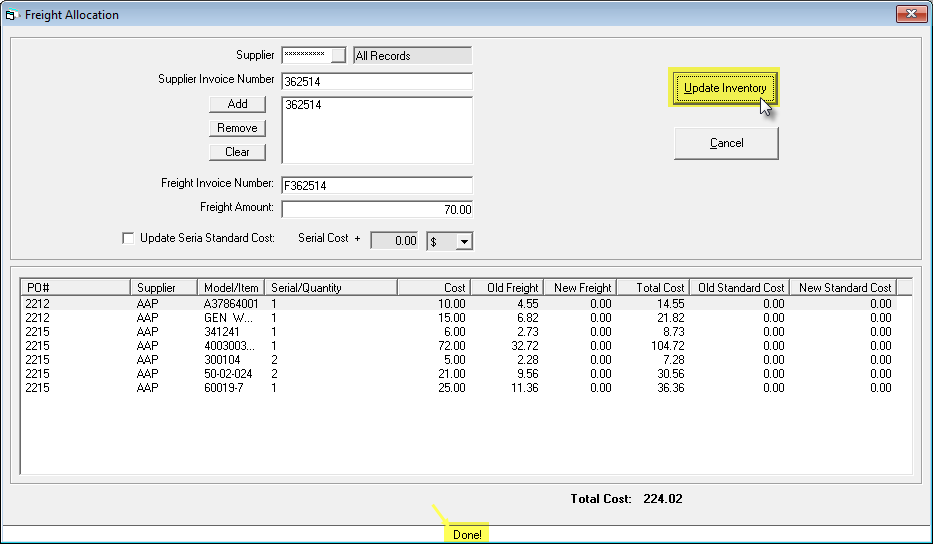Screen dimensions: 933x544
Task: Select the row with model A37864001
Action: [x=458, y=304]
